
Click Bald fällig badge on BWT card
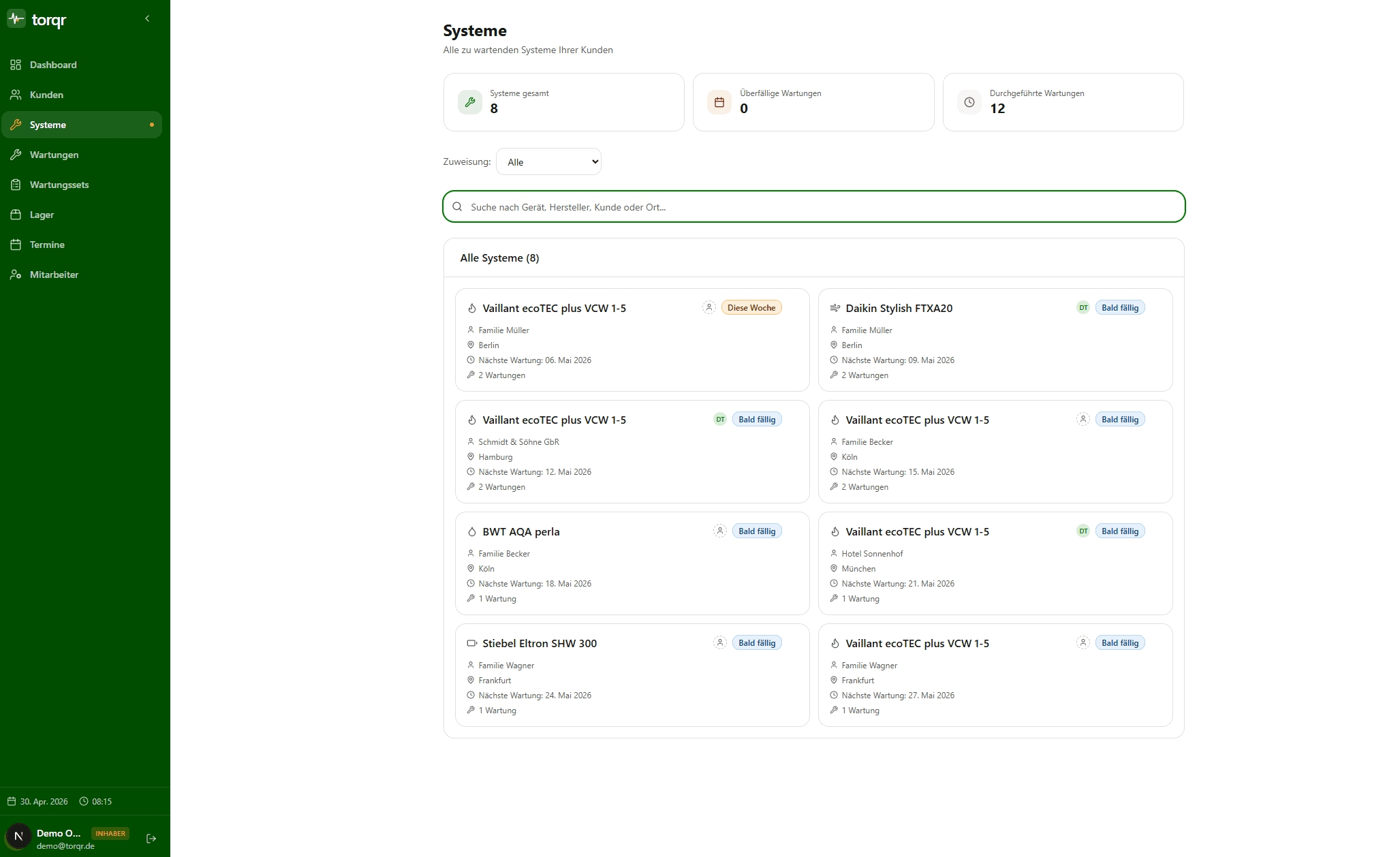pyautogui.click(x=757, y=531)
